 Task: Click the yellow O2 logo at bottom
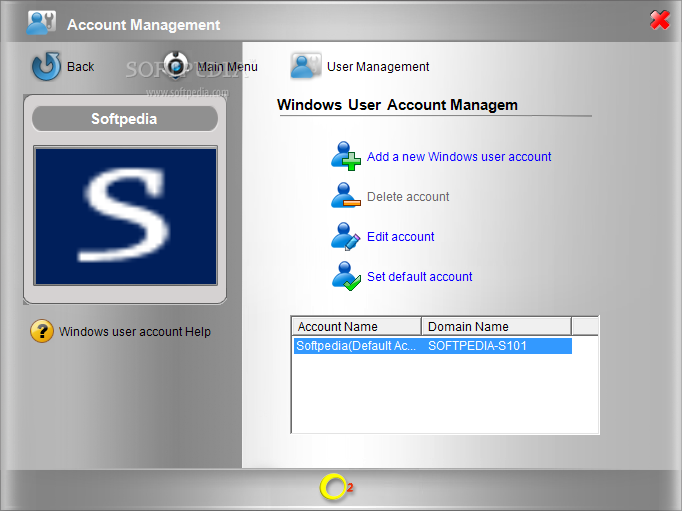[x=336, y=487]
